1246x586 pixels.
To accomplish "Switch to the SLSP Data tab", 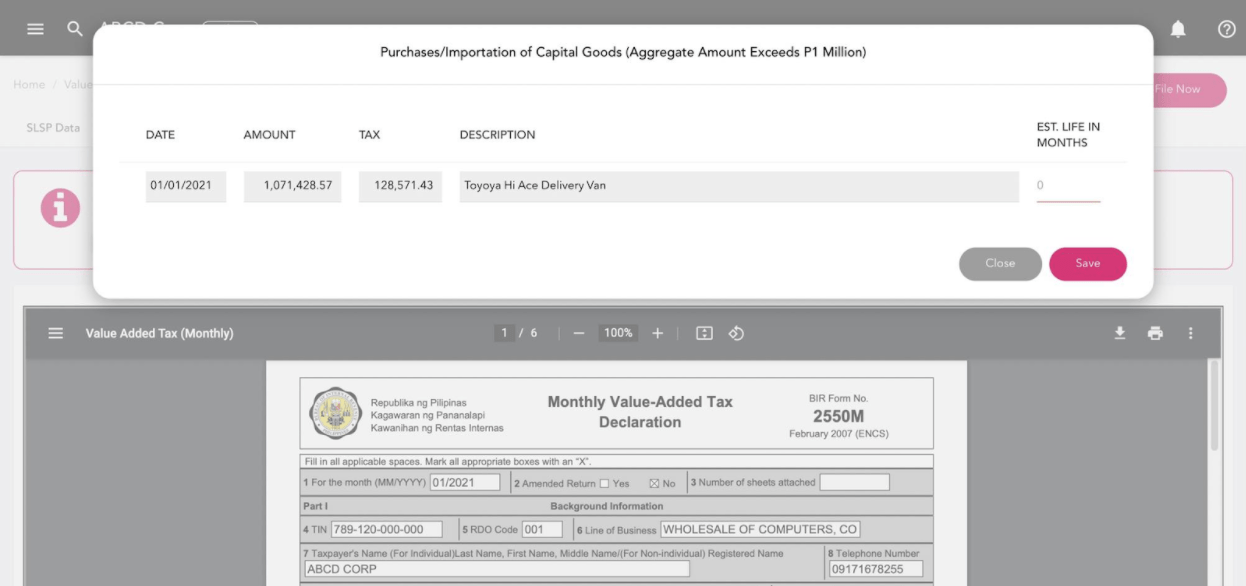I will (x=52, y=127).
